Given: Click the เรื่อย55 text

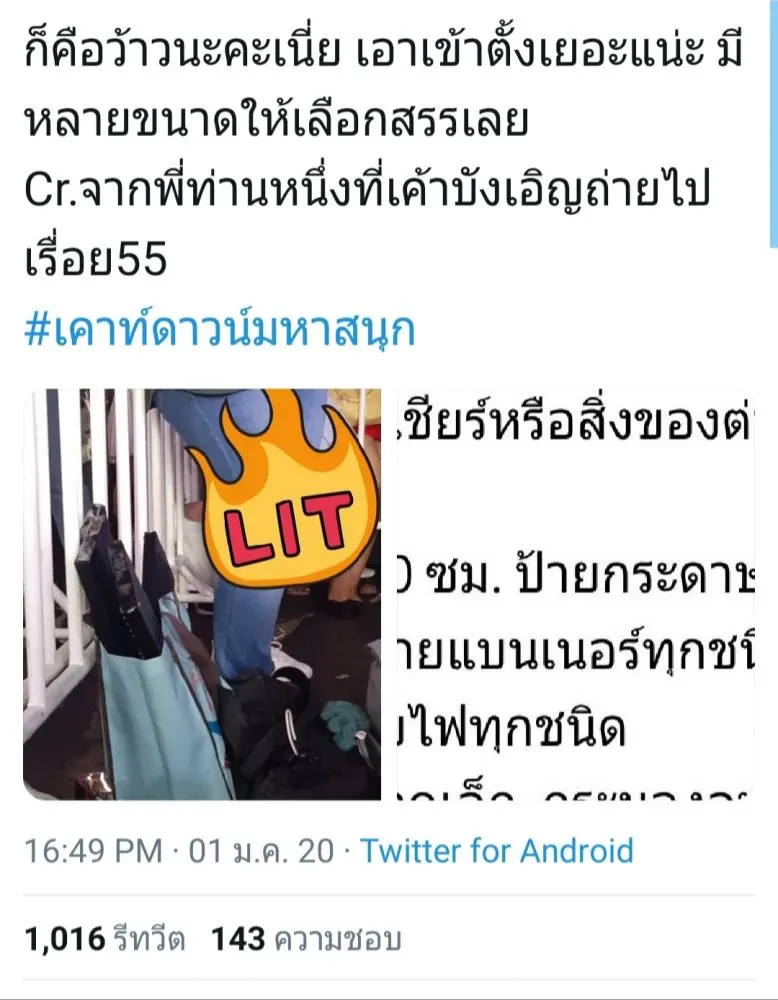Looking at the screenshot, I should pyautogui.click(x=96, y=260).
